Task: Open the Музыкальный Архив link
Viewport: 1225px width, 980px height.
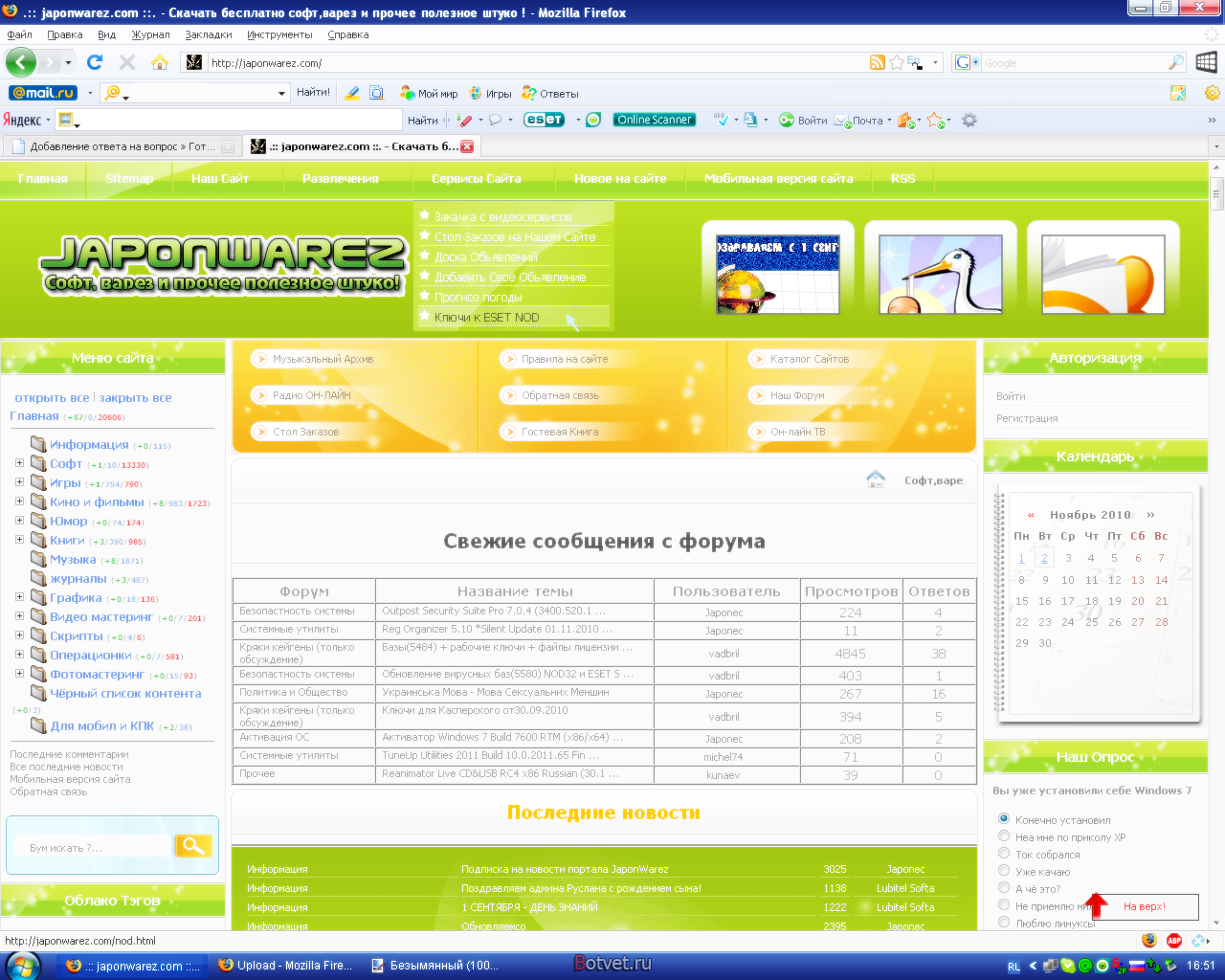Action: point(323,359)
